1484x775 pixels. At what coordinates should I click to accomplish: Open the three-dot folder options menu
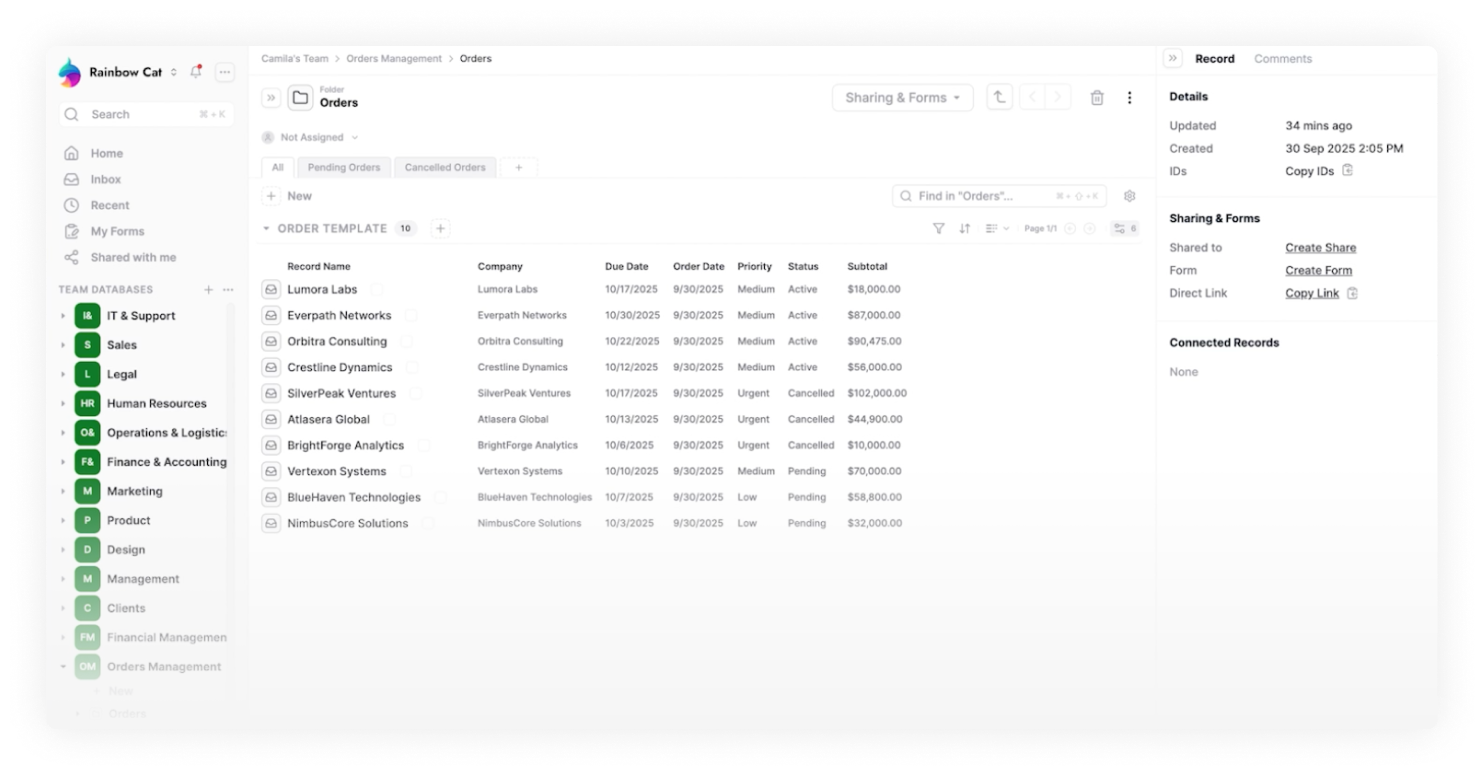1130,98
